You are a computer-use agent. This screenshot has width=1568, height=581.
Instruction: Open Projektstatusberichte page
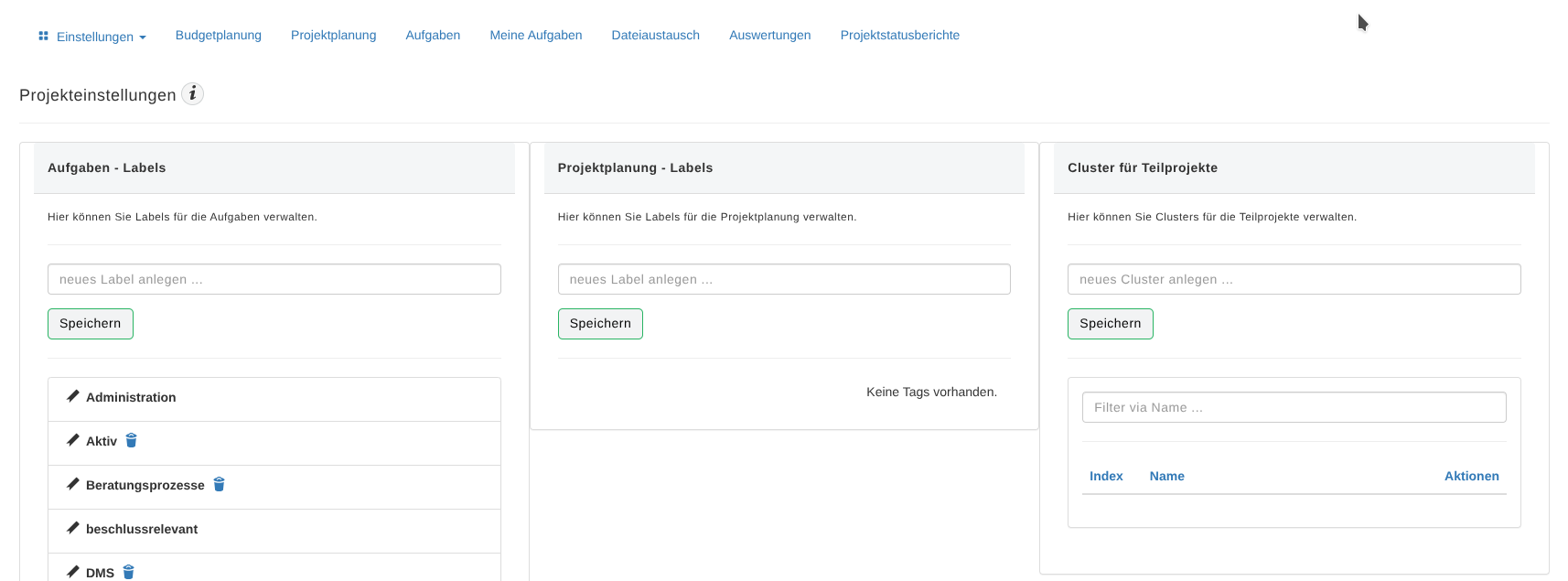899,35
